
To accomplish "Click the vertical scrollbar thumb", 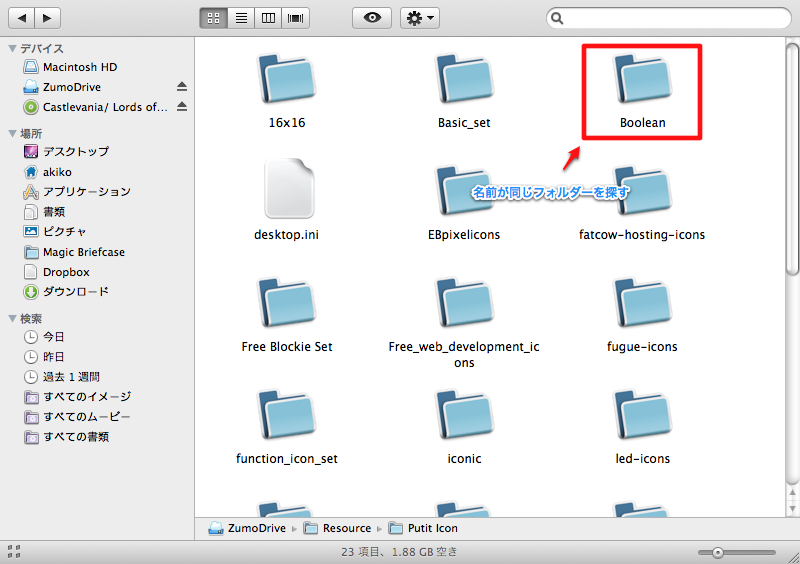I will (792, 159).
